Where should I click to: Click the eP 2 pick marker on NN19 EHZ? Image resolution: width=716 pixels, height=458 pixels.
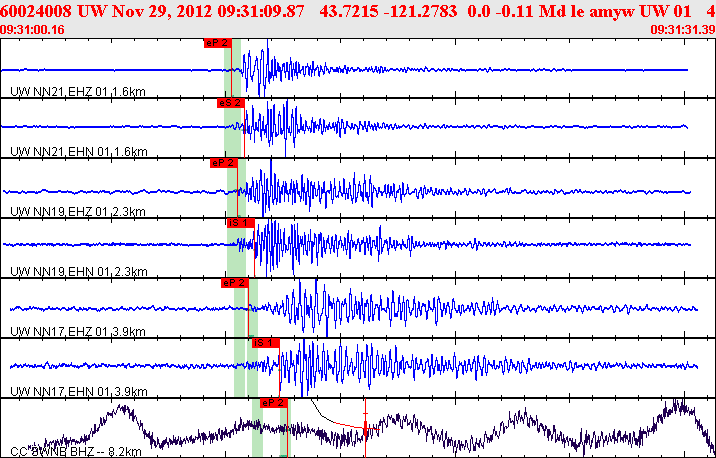pos(224,163)
